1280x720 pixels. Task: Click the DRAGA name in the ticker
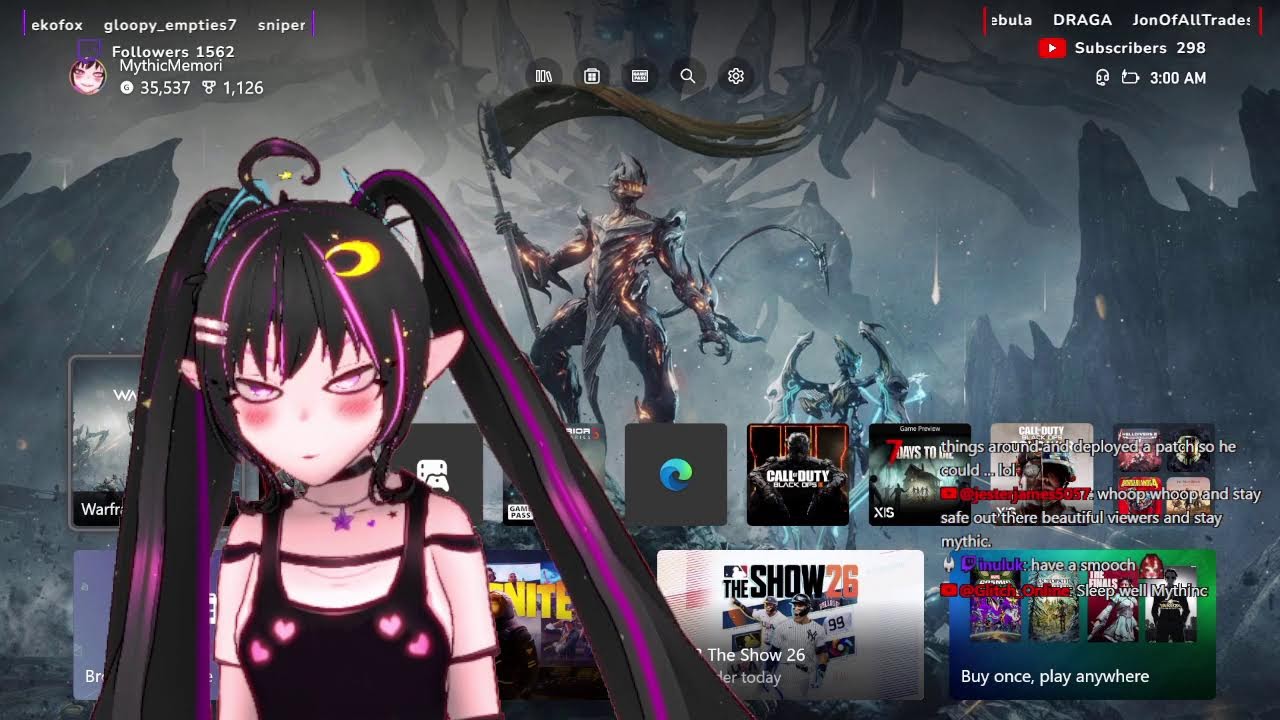tap(1082, 20)
